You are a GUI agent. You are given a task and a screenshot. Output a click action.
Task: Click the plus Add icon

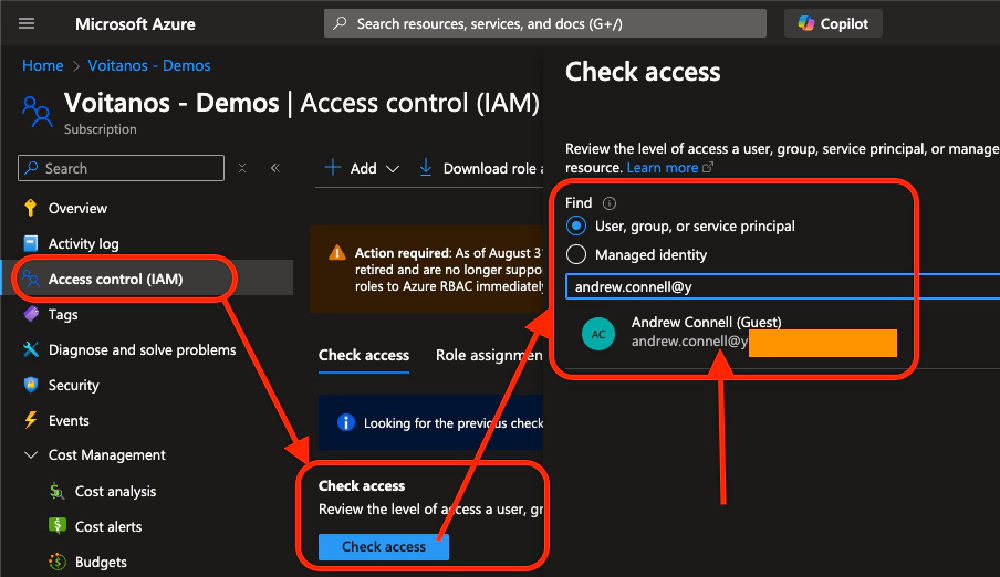[332, 168]
